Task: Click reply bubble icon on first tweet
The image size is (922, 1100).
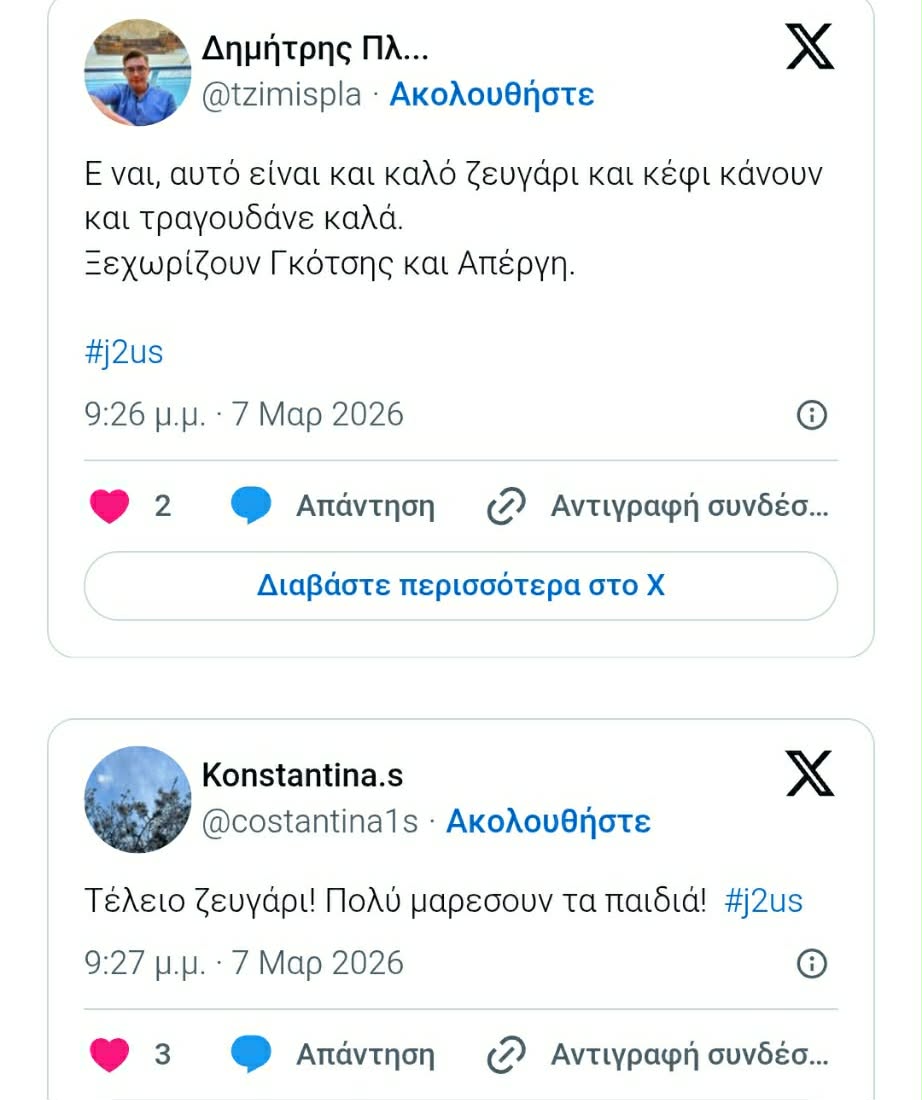Action: [x=251, y=506]
